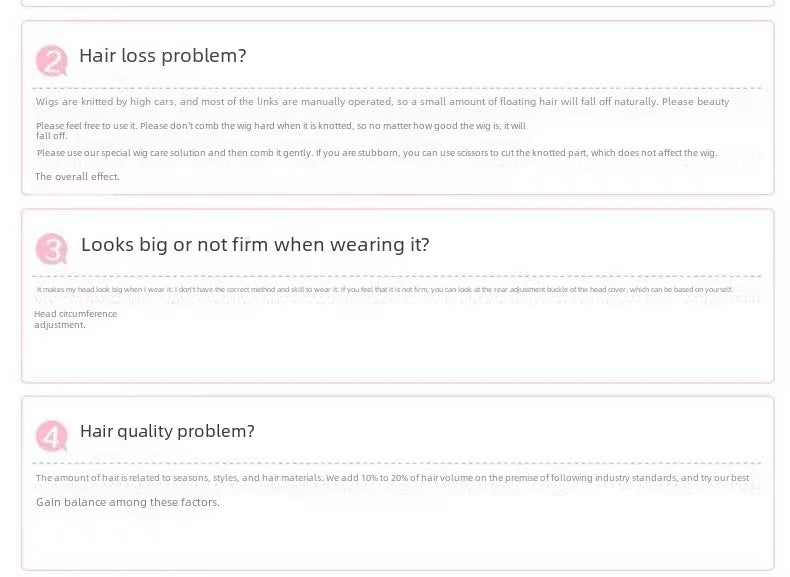Click the "Please feel free to use it" sentence
The width and height of the screenshot is (790, 577).
point(280,126)
